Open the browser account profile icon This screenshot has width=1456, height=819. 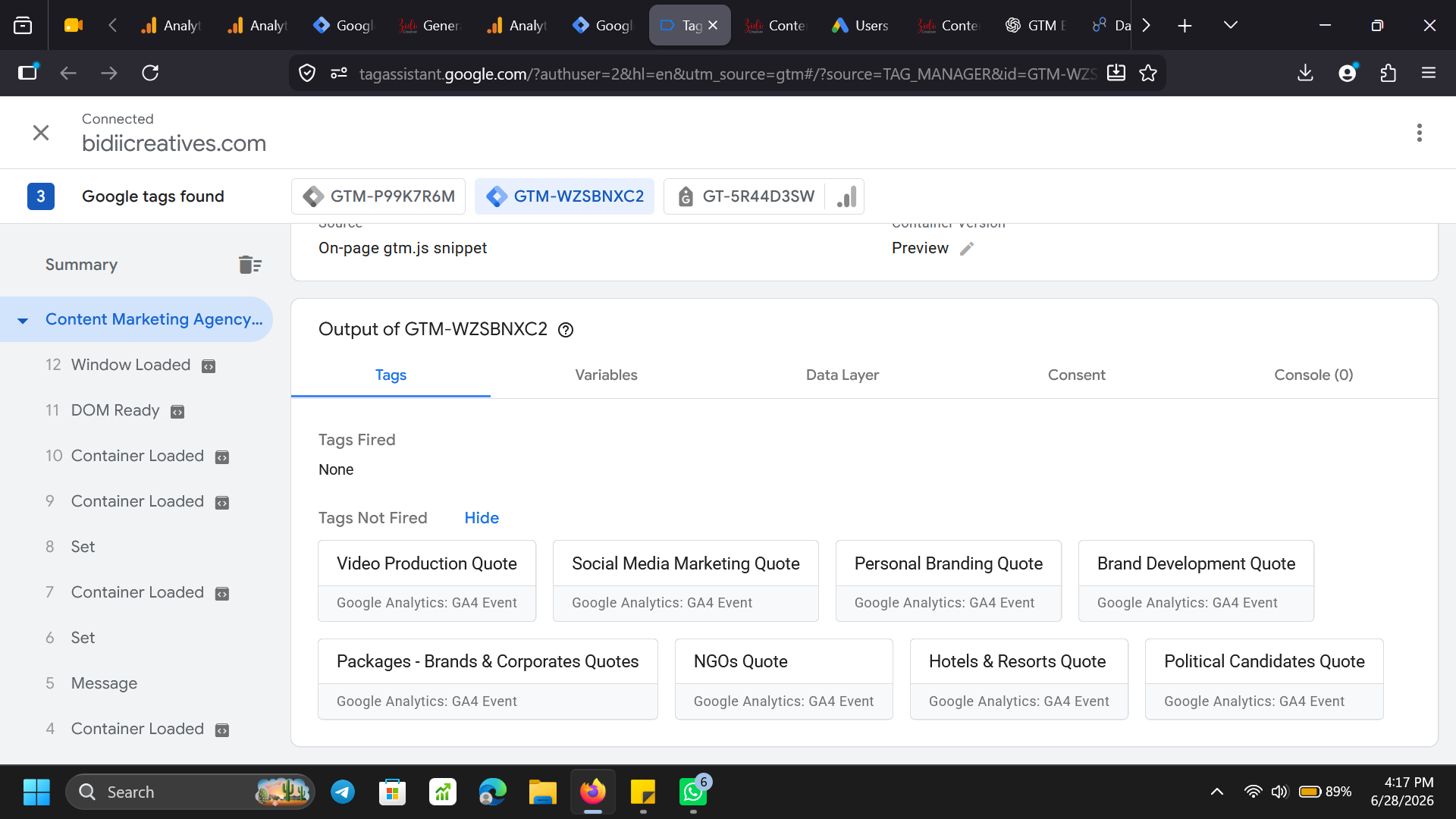(x=1348, y=73)
